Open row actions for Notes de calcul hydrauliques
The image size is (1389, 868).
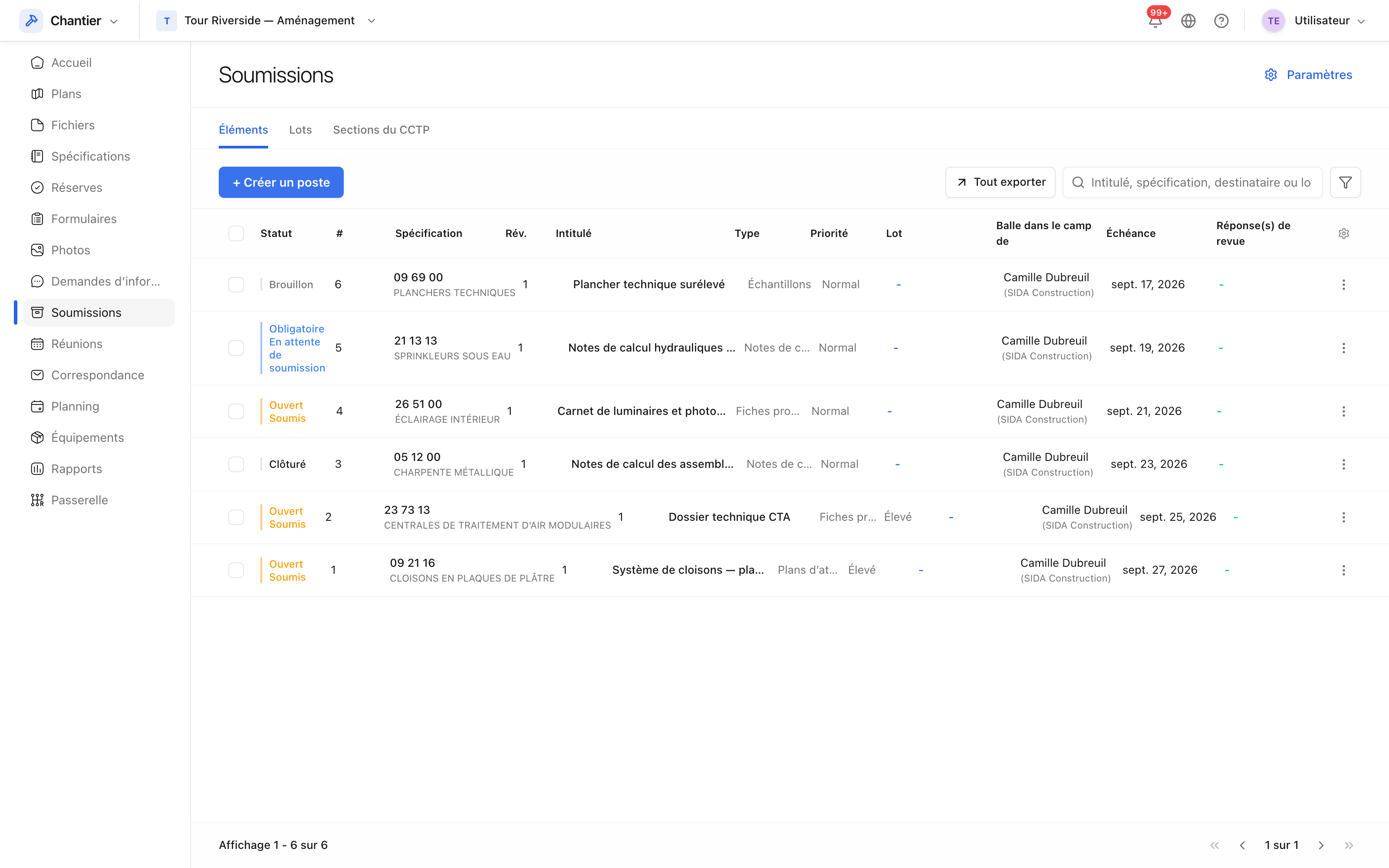click(1343, 348)
